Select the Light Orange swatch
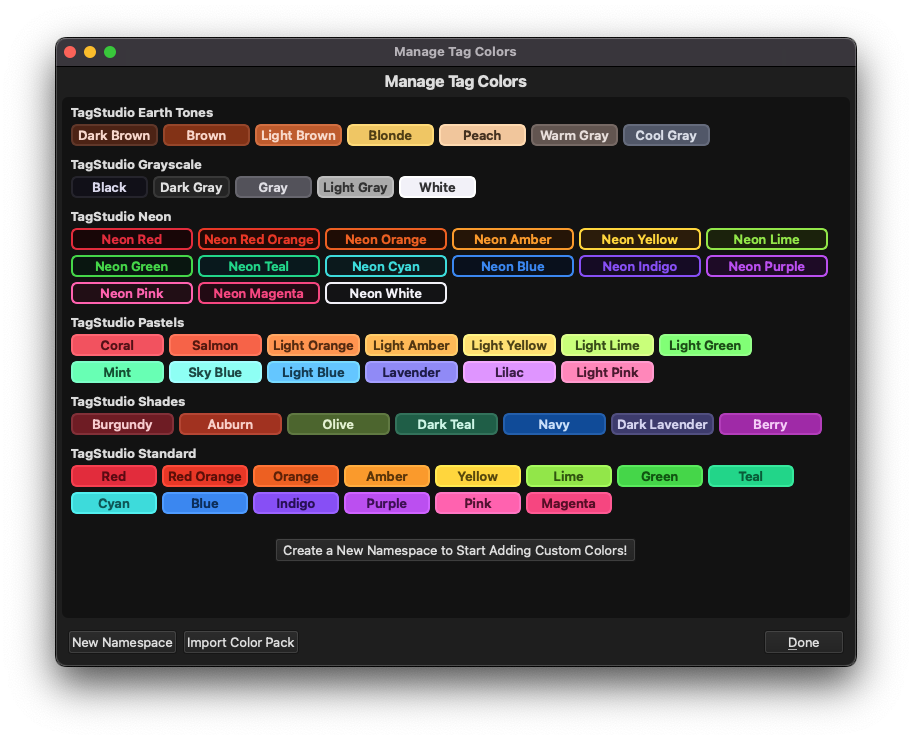Screen dimensions: 912x740 pos(313,346)
